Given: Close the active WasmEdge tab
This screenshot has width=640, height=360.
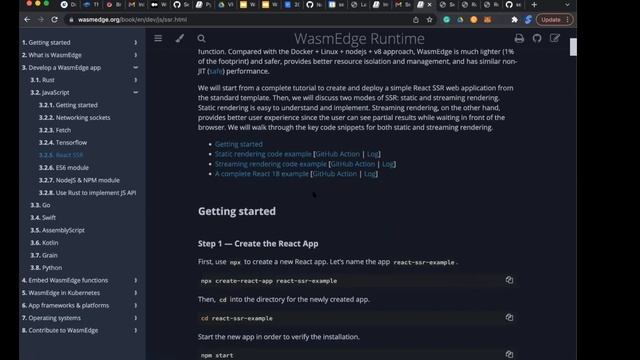Looking at the screenshot, I should click(429, 5).
